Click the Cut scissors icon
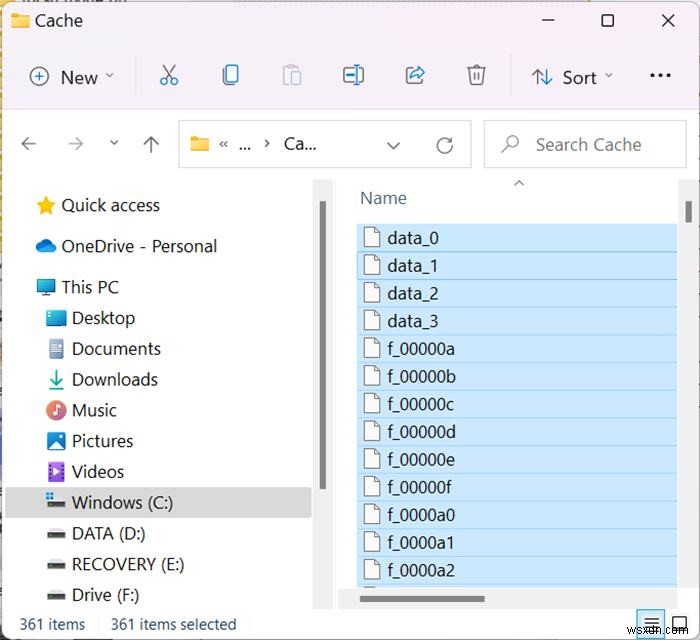This screenshot has height=640, width=700. (x=169, y=75)
